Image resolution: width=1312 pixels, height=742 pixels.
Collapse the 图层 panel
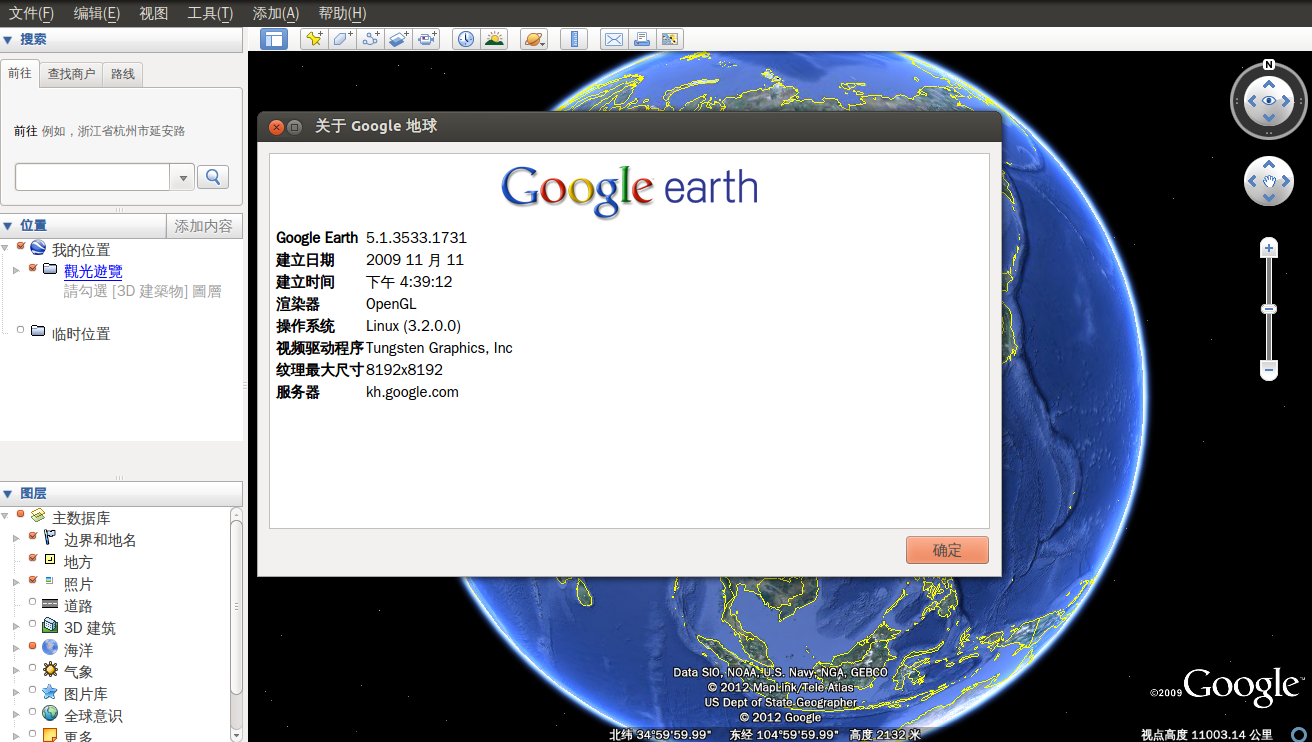pos(8,493)
